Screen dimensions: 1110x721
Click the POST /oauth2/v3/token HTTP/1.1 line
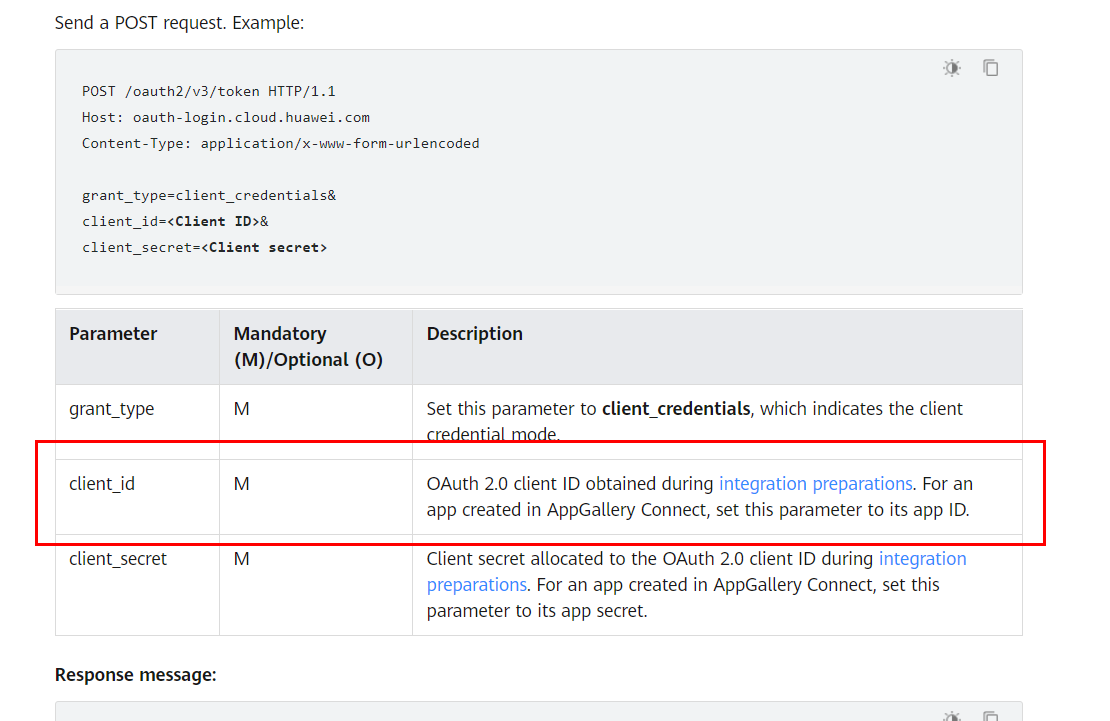(209, 91)
